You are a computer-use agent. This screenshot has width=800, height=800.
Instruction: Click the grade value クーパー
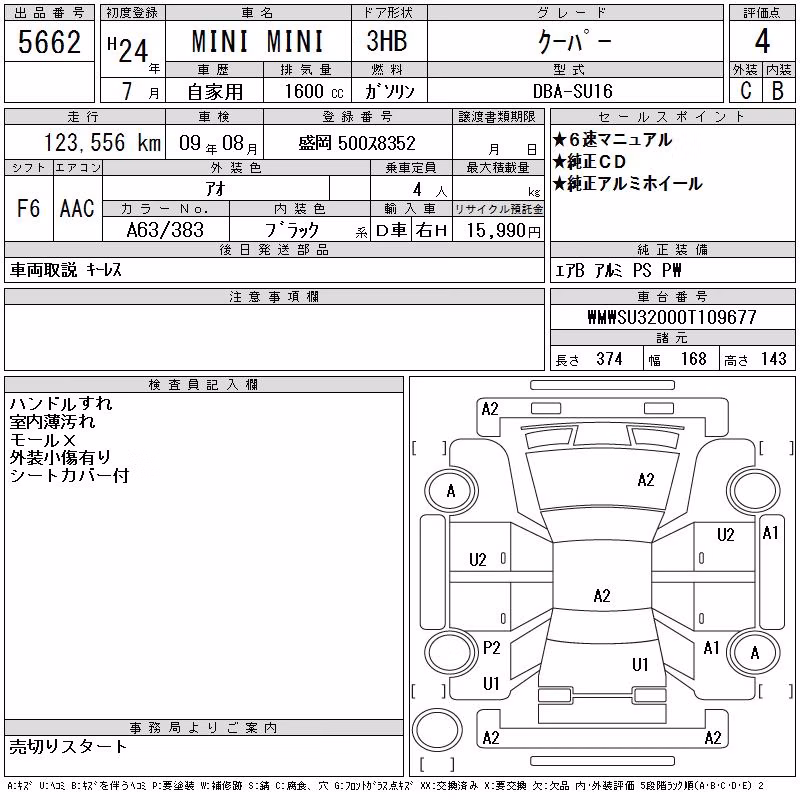point(574,41)
